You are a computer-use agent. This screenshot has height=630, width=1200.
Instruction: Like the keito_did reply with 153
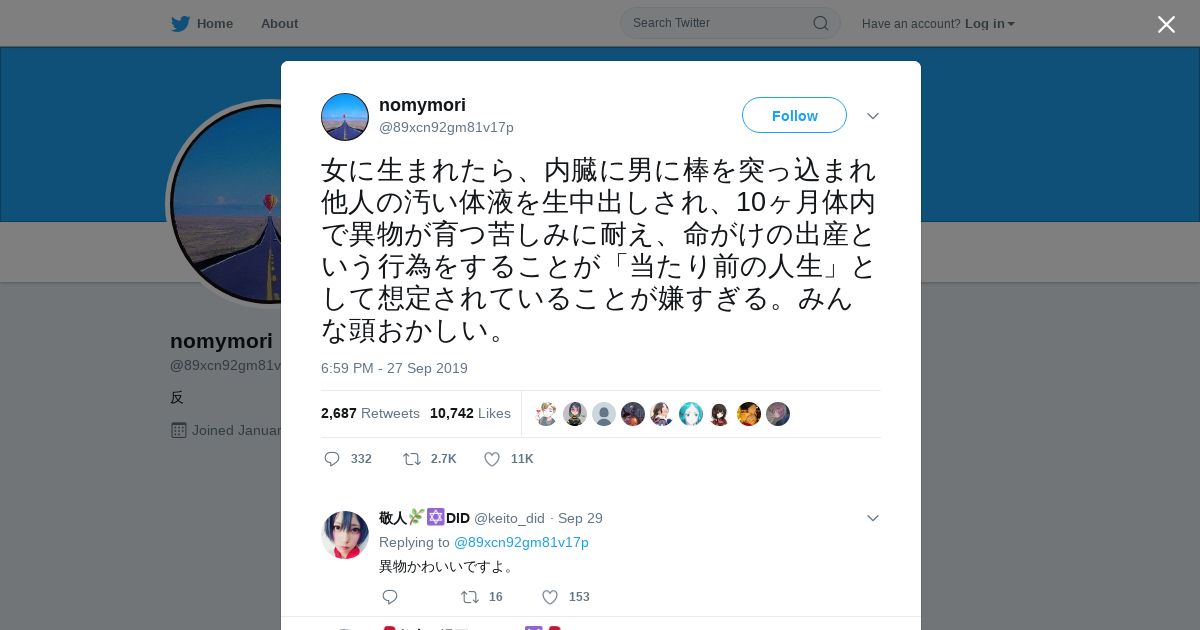550,597
